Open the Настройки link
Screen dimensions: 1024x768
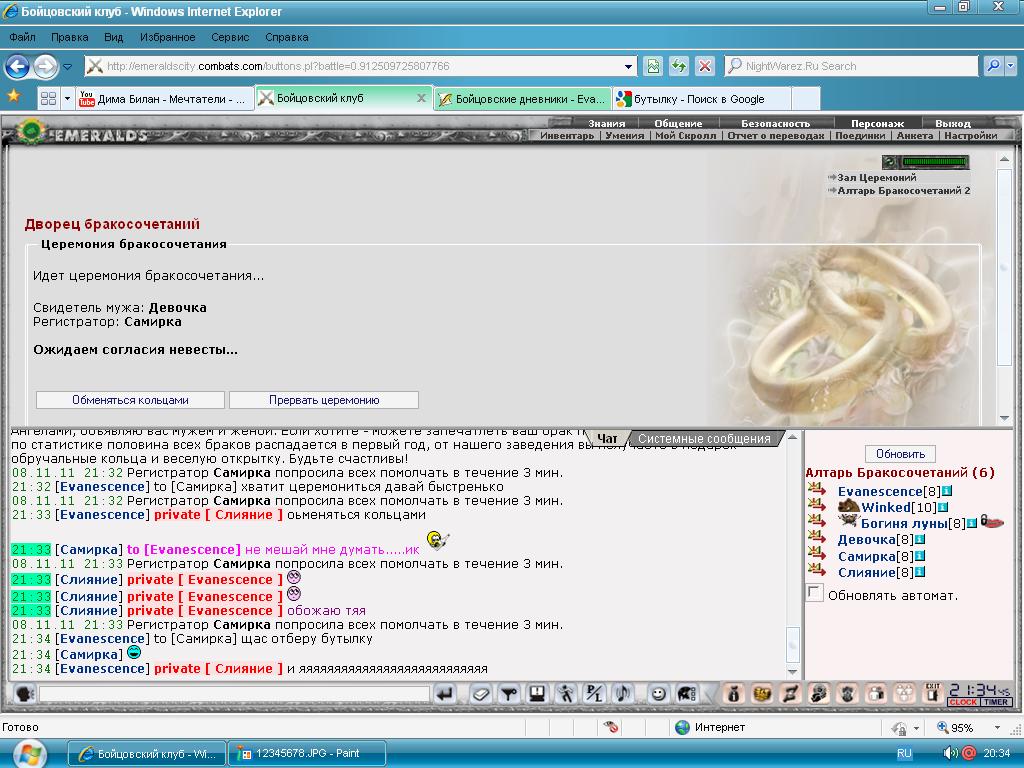[x=970, y=135]
